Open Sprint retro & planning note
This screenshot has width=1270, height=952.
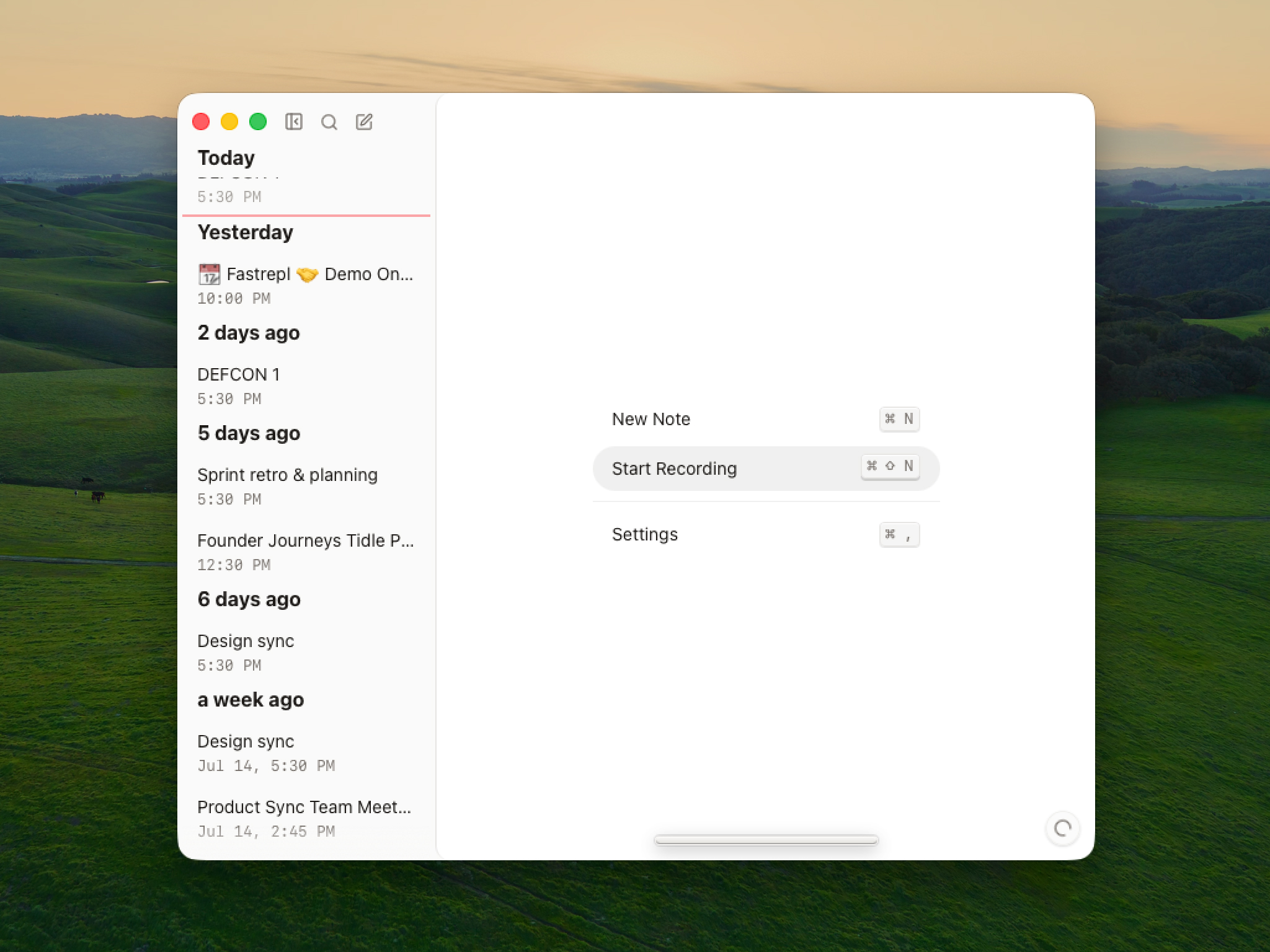coord(306,486)
